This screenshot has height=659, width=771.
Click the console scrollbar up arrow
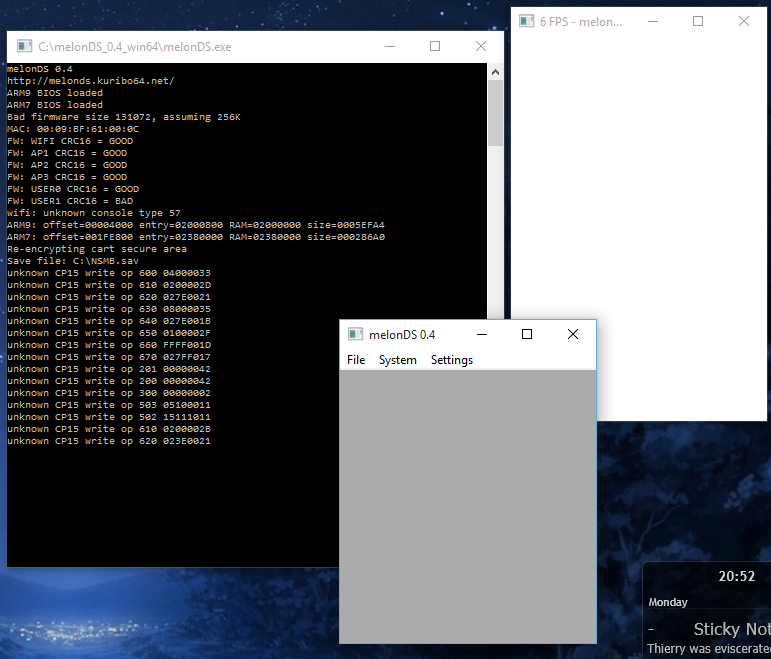(495, 71)
